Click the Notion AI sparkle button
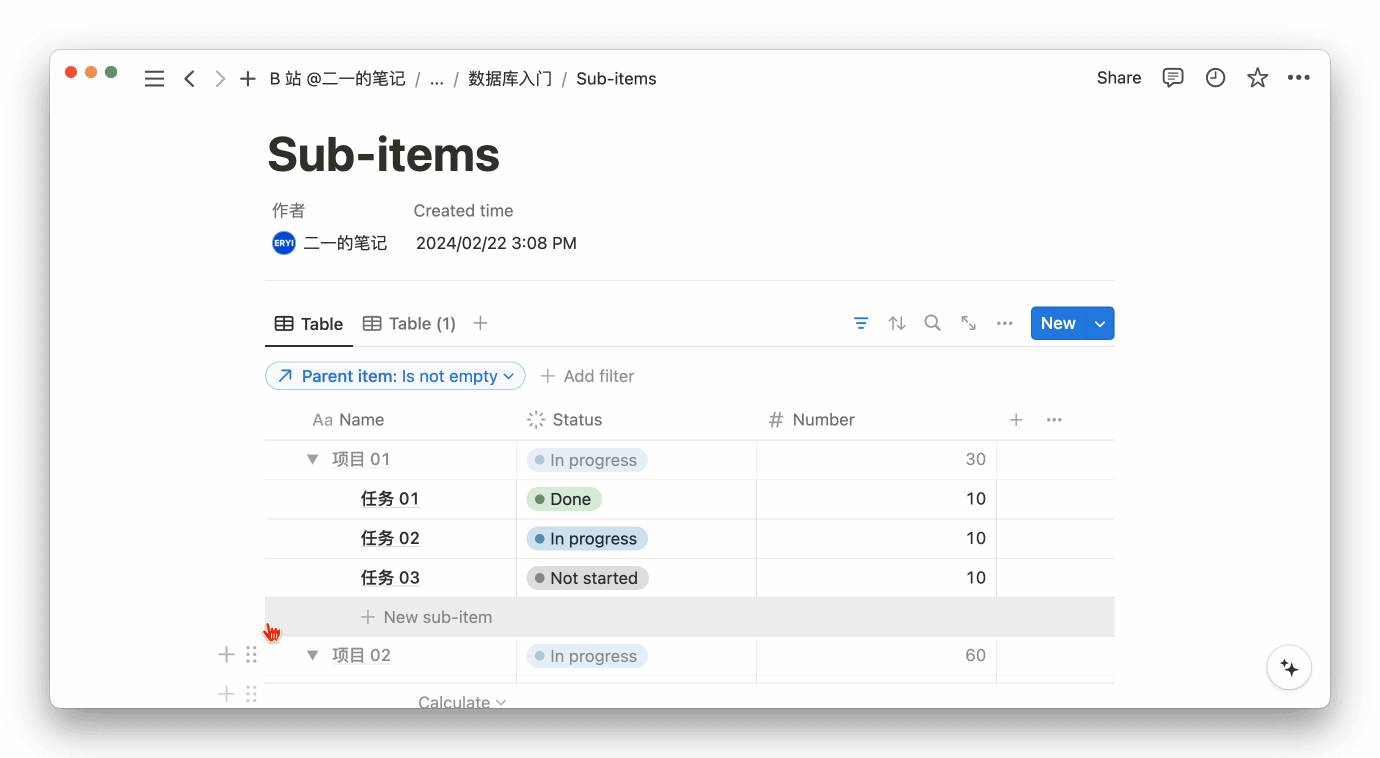The height and width of the screenshot is (758, 1380). click(1289, 668)
